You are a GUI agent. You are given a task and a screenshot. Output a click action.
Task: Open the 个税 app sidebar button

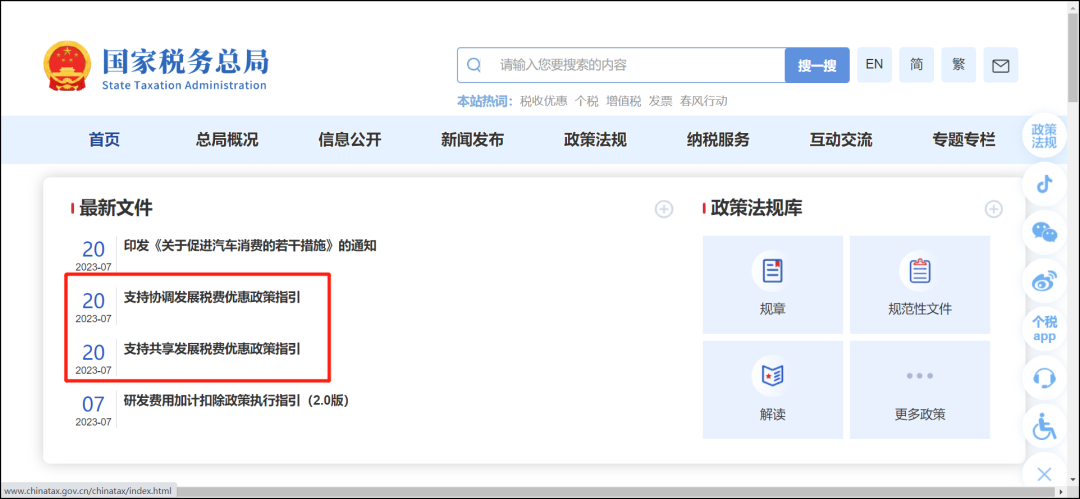1045,329
